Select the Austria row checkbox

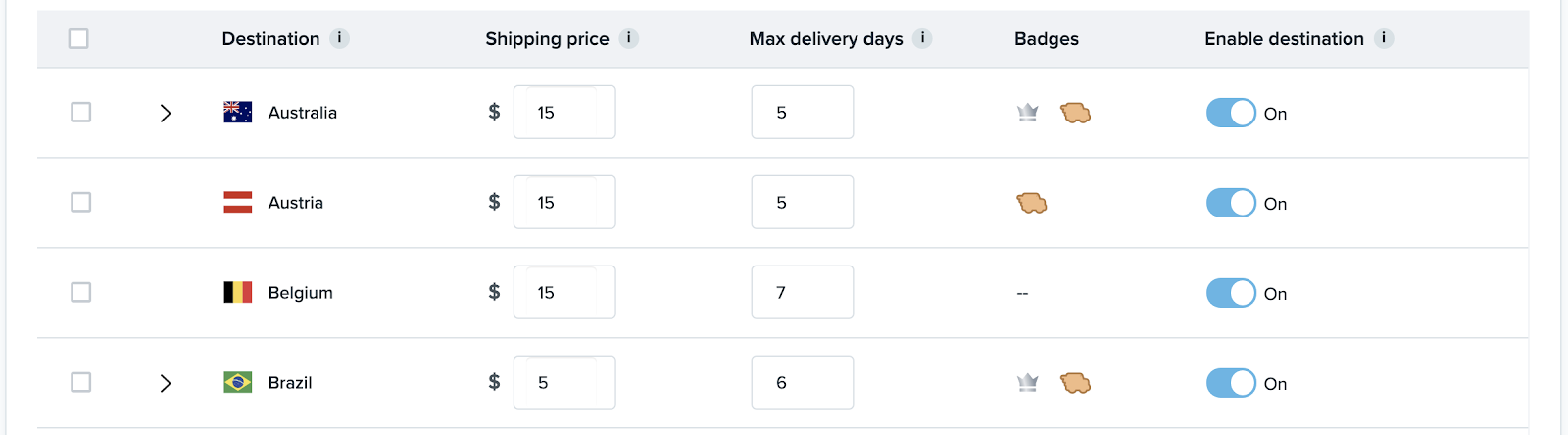(81, 203)
